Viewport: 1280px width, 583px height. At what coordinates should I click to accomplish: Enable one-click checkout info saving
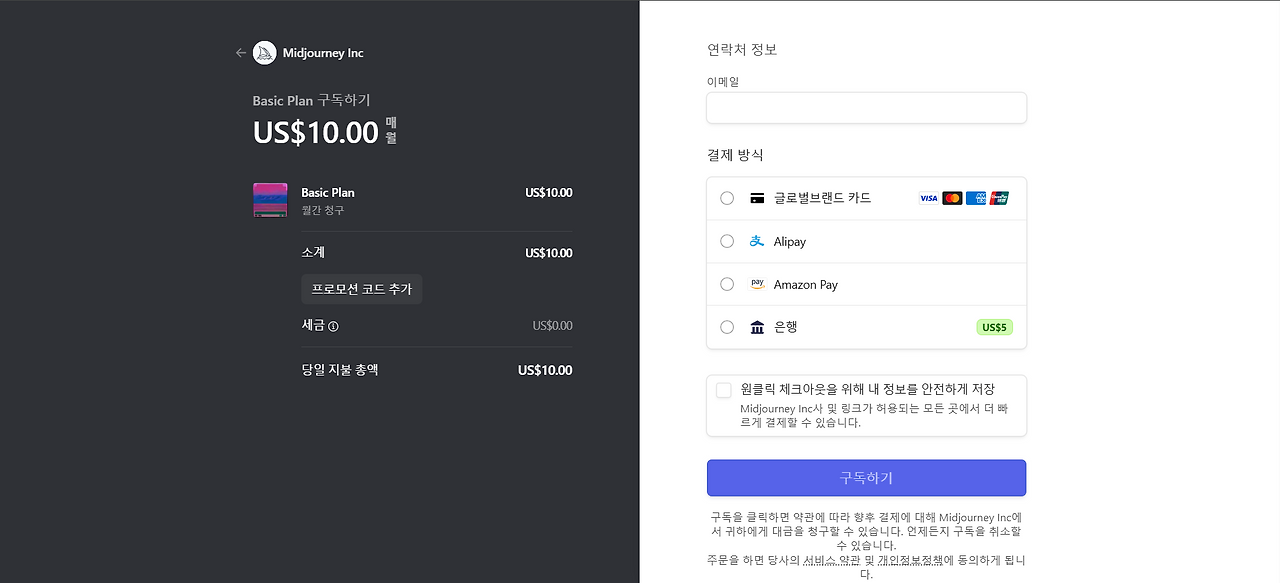click(722, 390)
